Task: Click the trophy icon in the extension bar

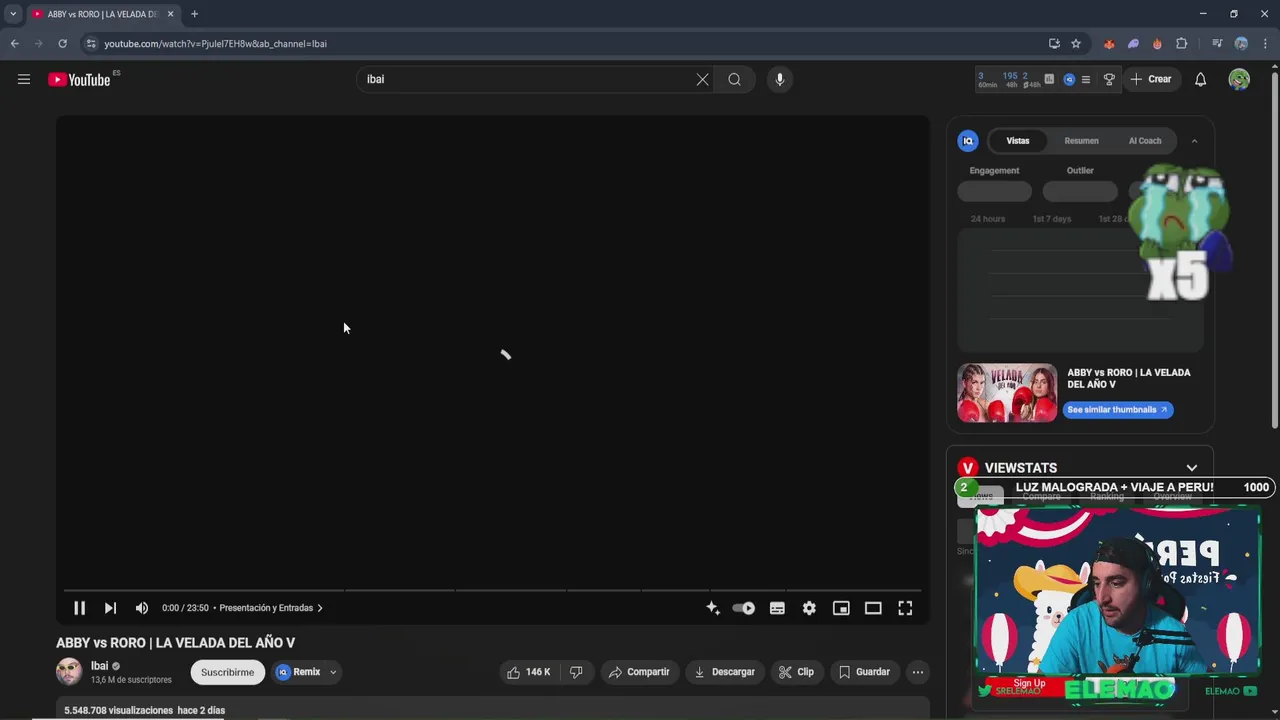Action: coord(1109,79)
